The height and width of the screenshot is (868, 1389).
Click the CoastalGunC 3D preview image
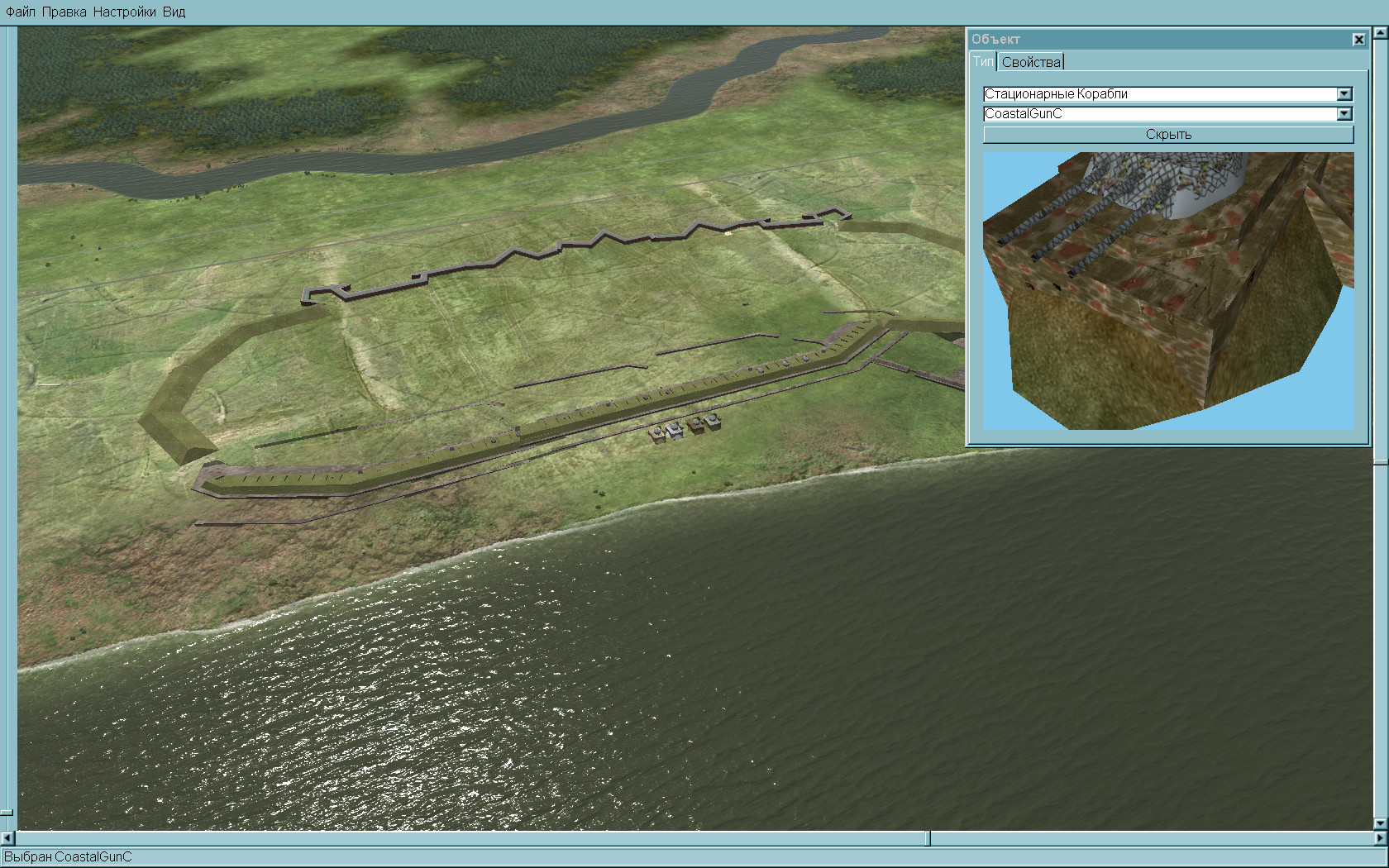pyautogui.click(x=1167, y=290)
